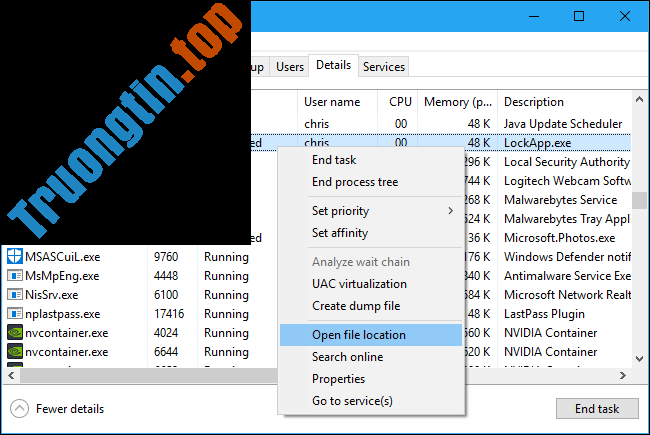
Task: Click PID value 4448
Action: point(166,276)
